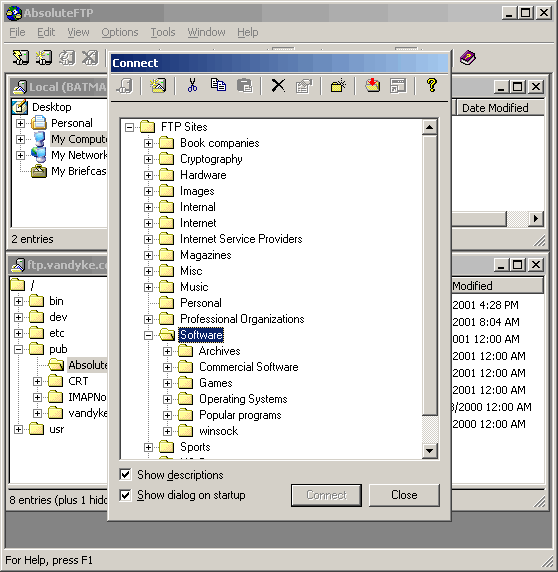Click the grayed window layout icon in dialog toolbar
This screenshot has width=558, height=572.
[x=398, y=86]
